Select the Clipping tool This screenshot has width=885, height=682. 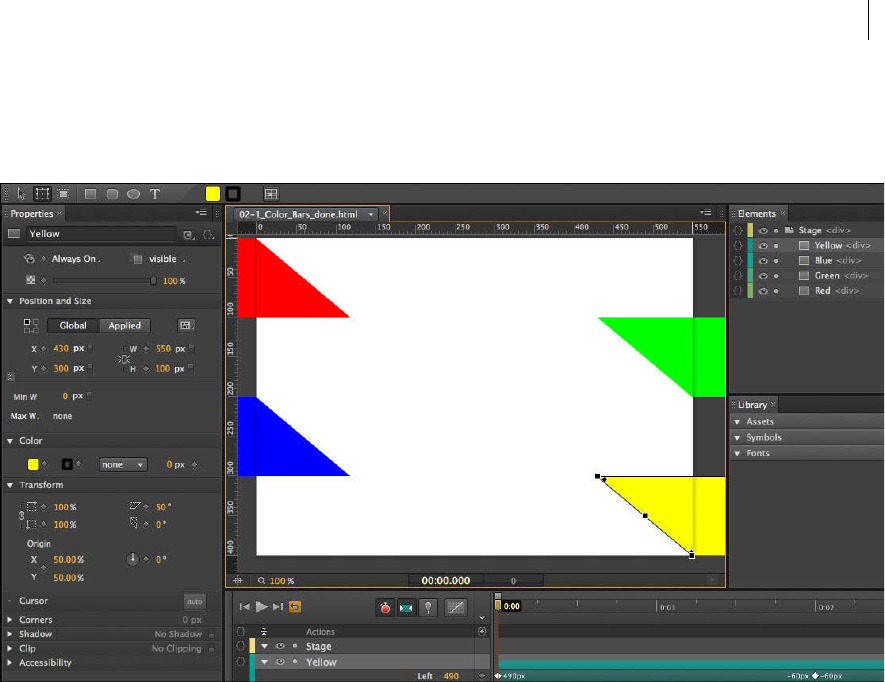63,194
